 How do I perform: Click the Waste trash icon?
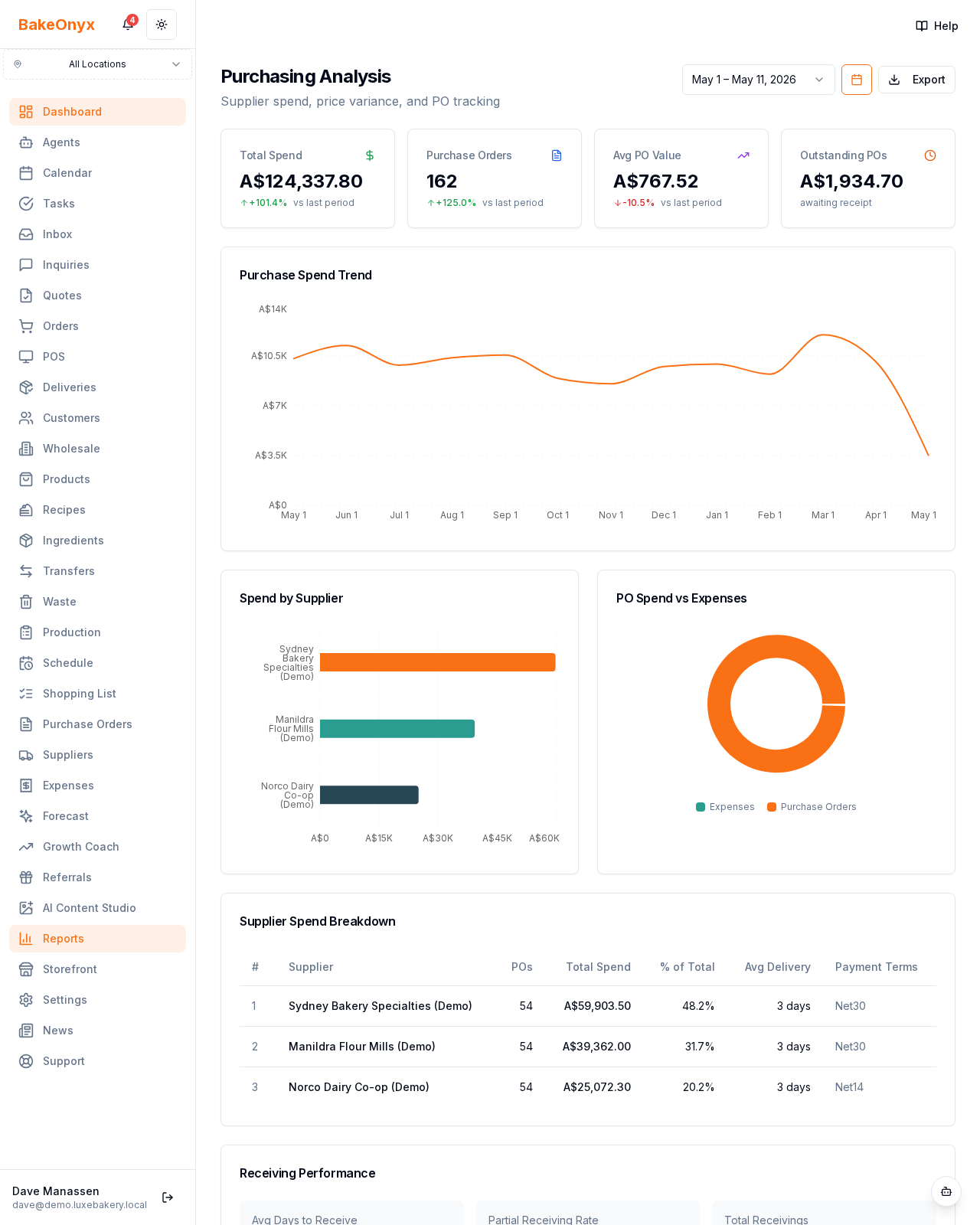[26, 602]
